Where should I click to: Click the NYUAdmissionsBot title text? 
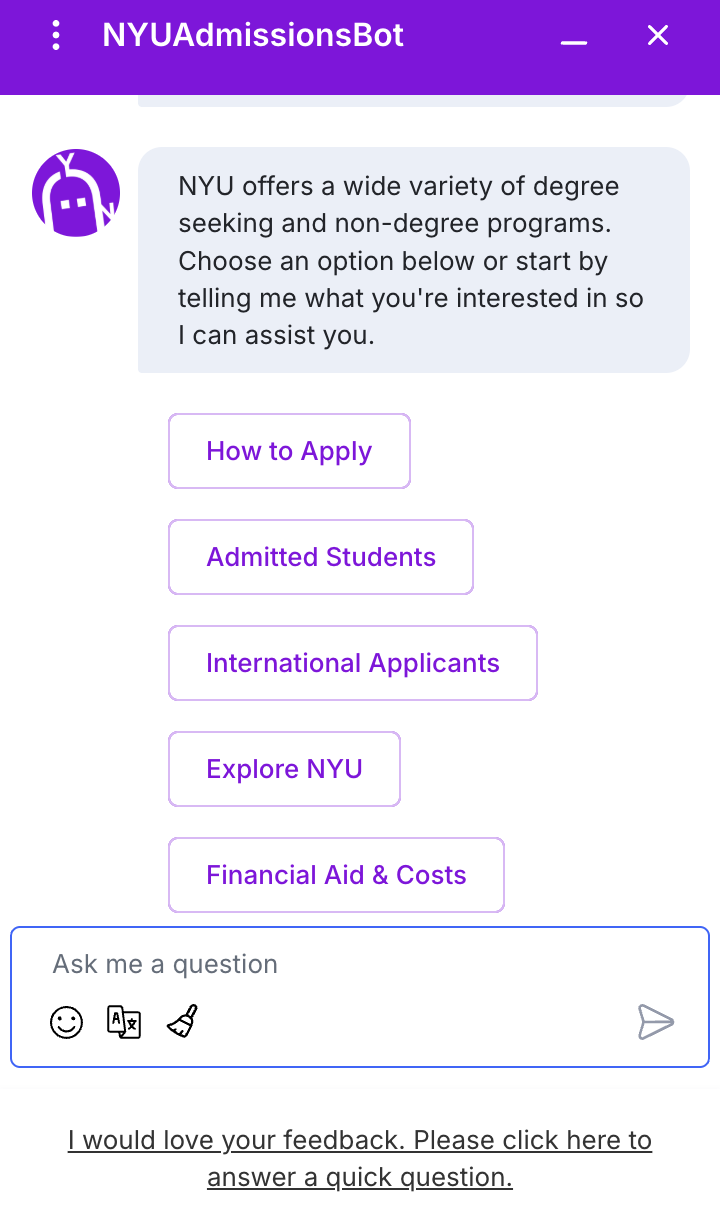(253, 36)
